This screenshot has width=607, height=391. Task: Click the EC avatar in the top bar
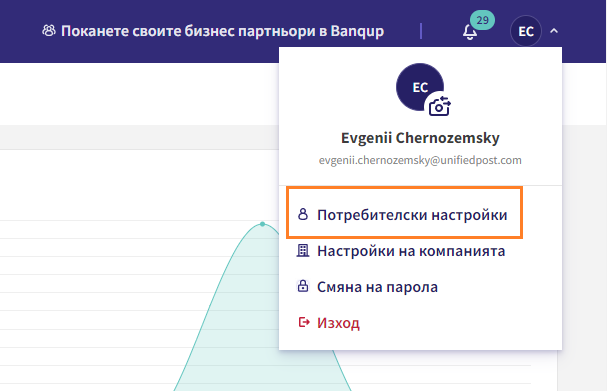pos(526,31)
